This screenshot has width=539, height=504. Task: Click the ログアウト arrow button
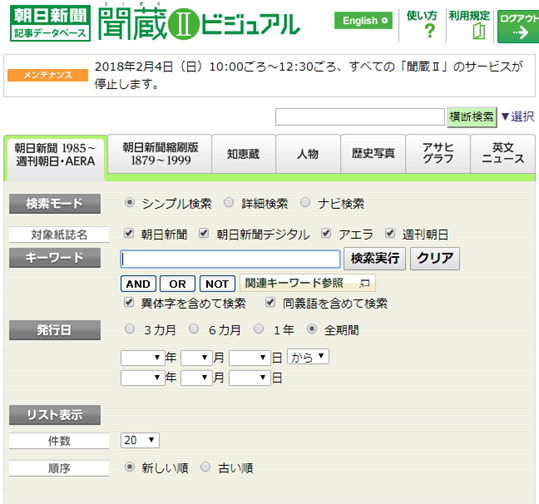click(518, 26)
